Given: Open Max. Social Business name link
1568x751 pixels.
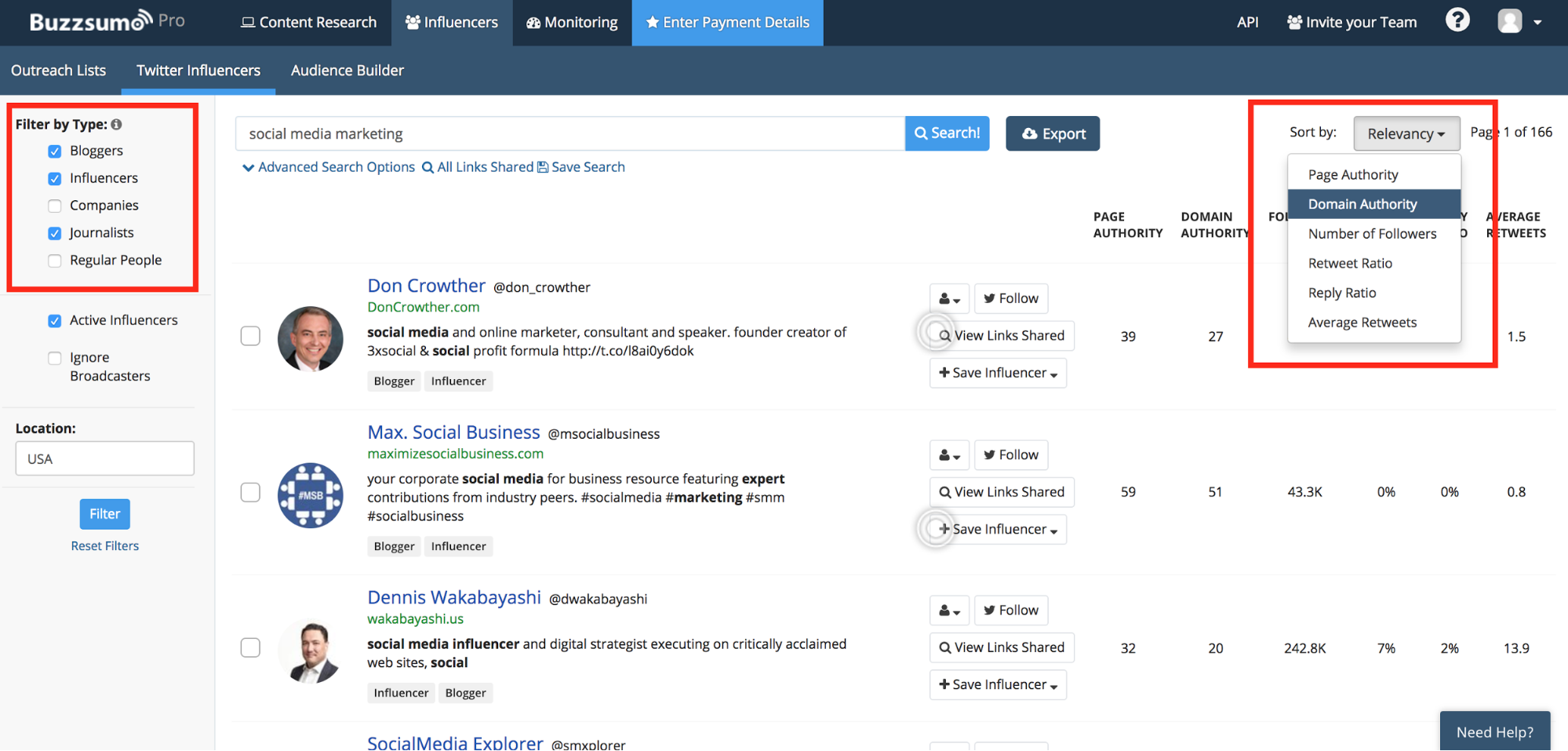Looking at the screenshot, I should [x=453, y=432].
